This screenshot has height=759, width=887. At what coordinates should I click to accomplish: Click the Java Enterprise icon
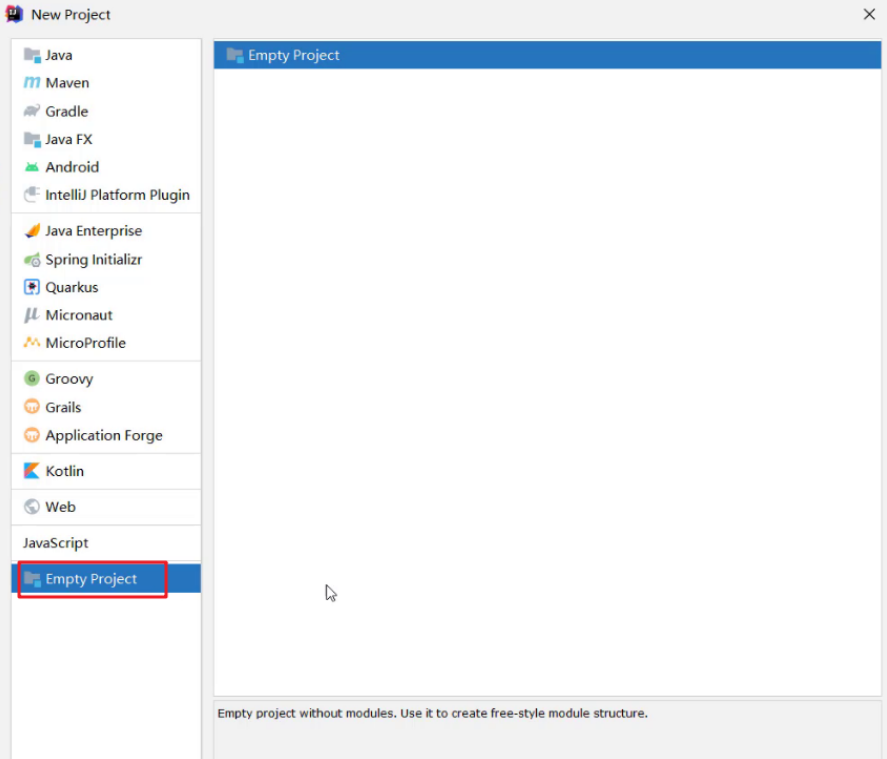tap(32, 231)
